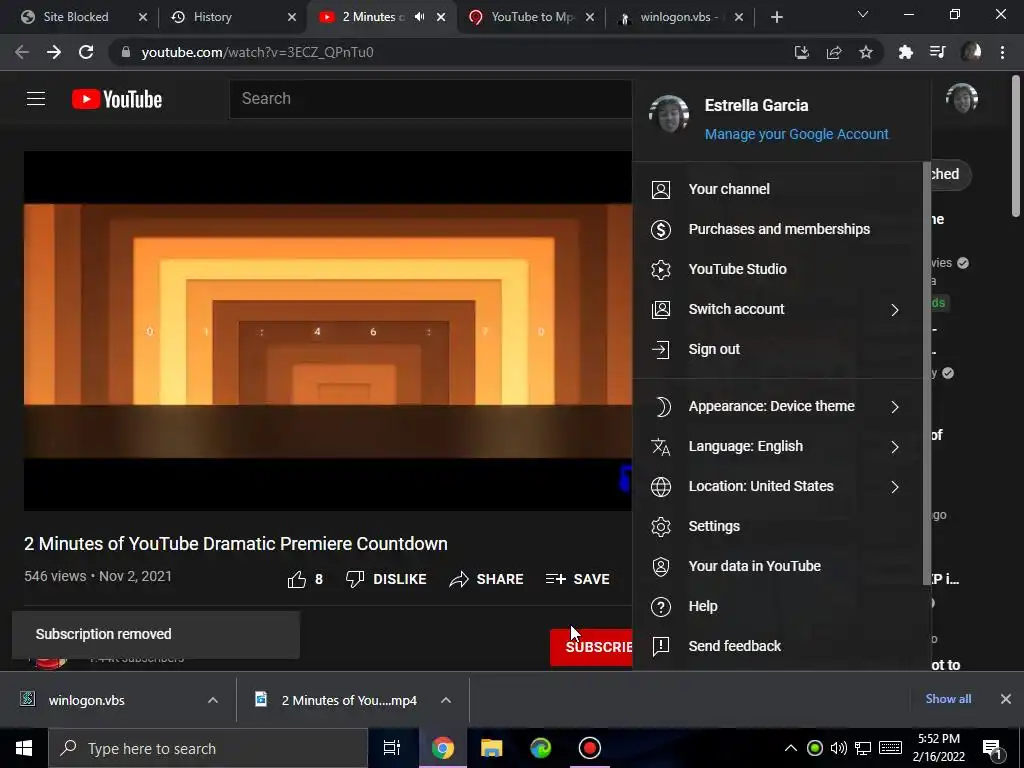The width and height of the screenshot is (1024, 768).
Task: Open Chrome media control icon
Action: click(938, 52)
